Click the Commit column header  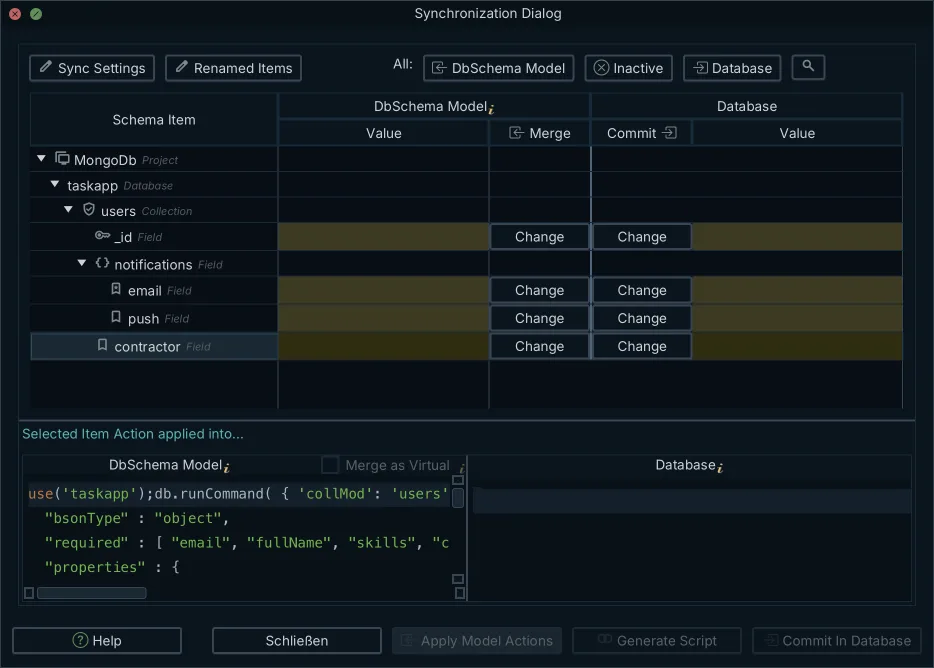point(642,133)
